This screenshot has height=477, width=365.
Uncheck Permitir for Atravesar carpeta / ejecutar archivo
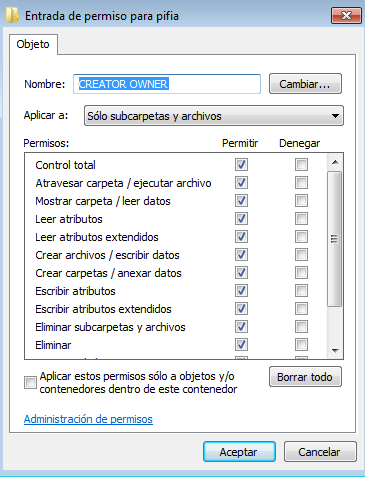click(x=241, y=182)
